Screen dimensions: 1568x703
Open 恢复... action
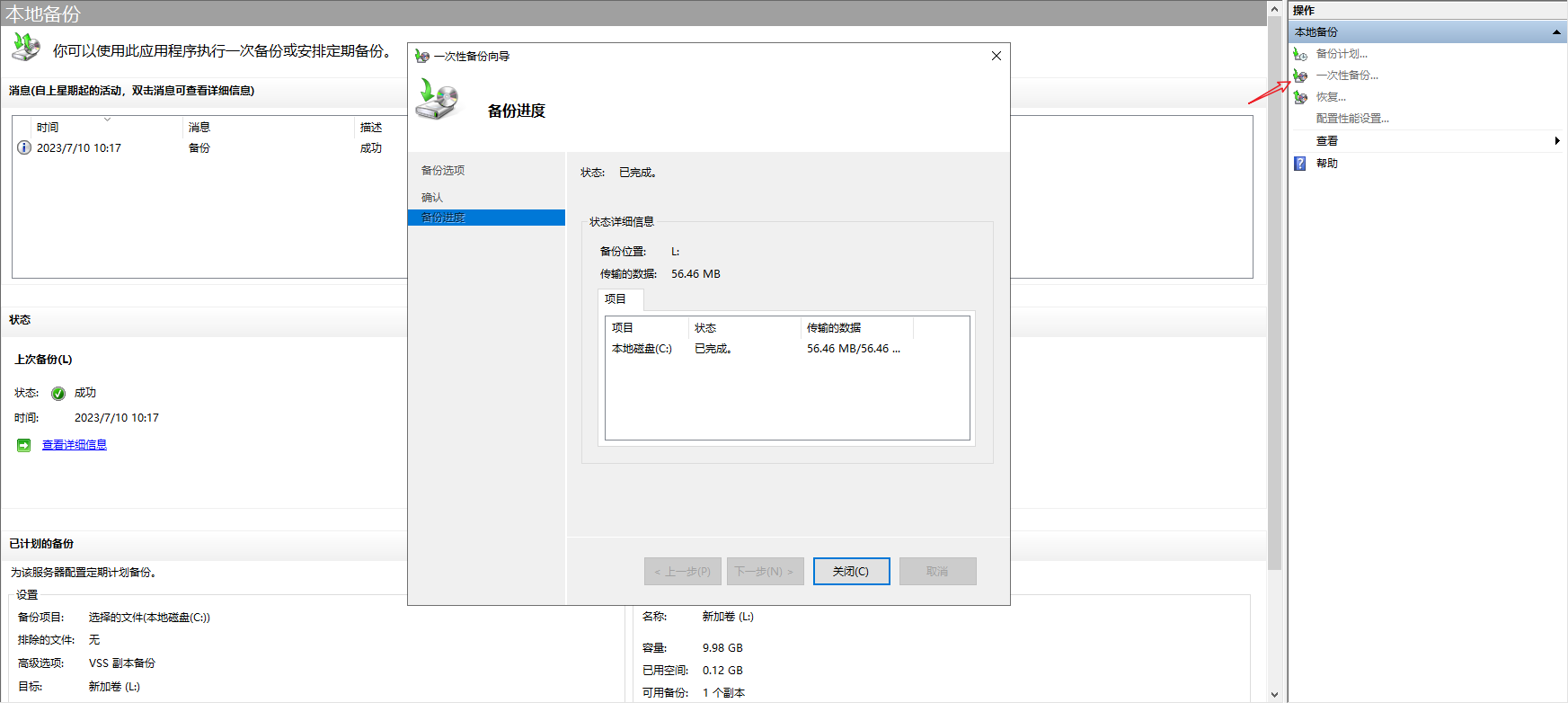(1331, 97)
